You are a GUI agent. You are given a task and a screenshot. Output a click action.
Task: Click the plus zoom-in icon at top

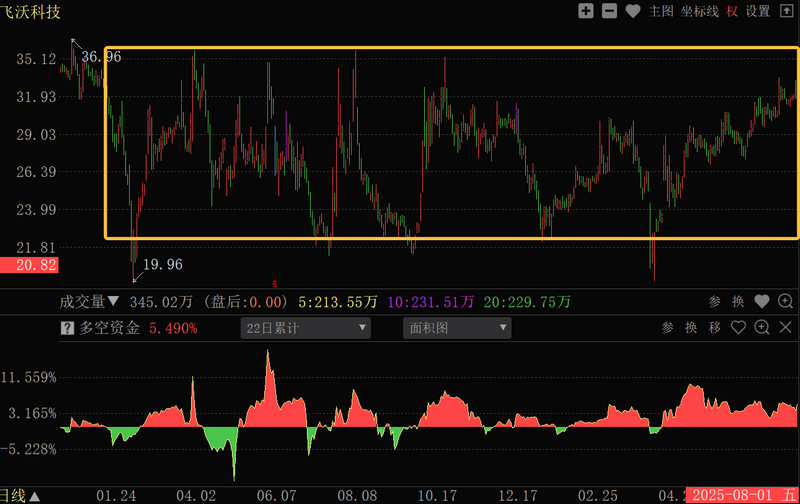586,11
